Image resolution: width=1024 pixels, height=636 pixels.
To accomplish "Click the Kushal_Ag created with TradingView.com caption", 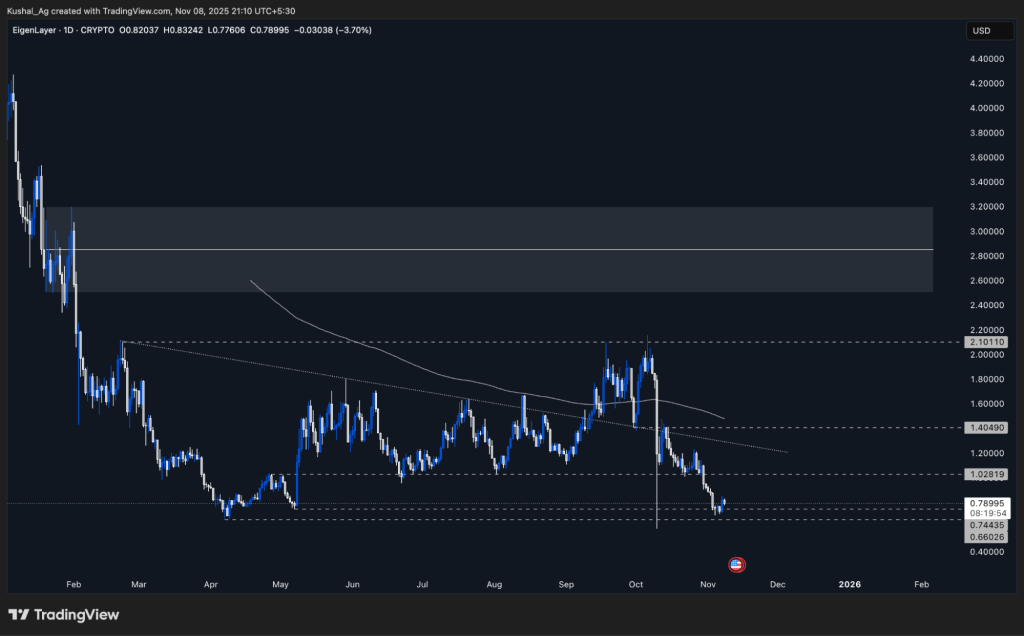I will [x=89, y=11].
